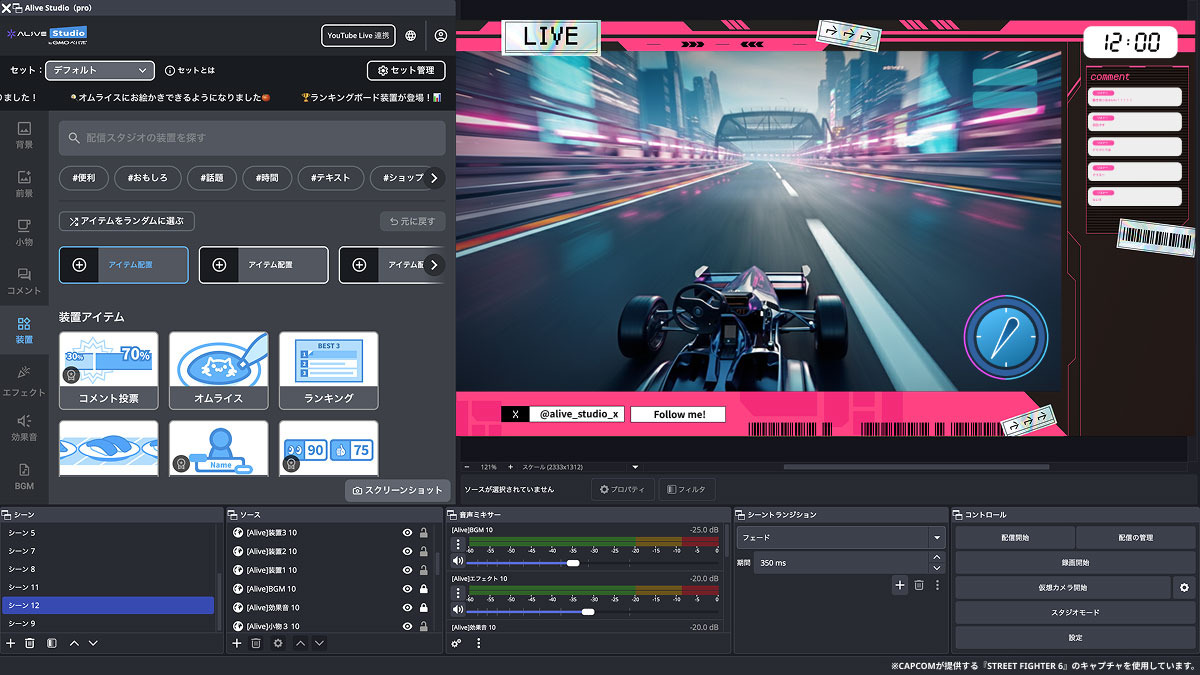Click the スクリーンショット camera button
The width and height of the screenshot is (1200, 675).
pos(398,490)
